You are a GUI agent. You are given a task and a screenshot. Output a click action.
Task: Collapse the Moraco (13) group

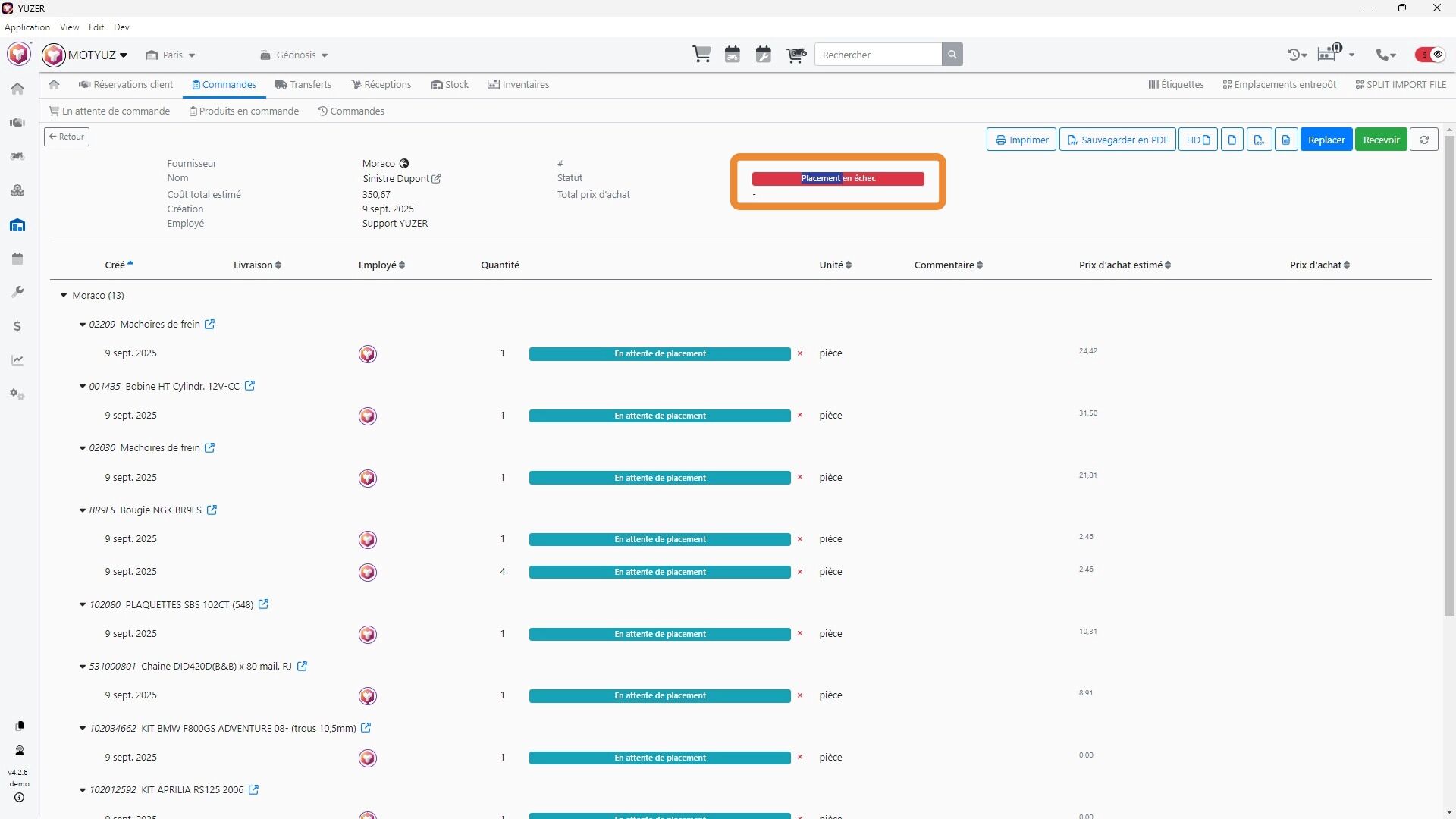[64, 296]
